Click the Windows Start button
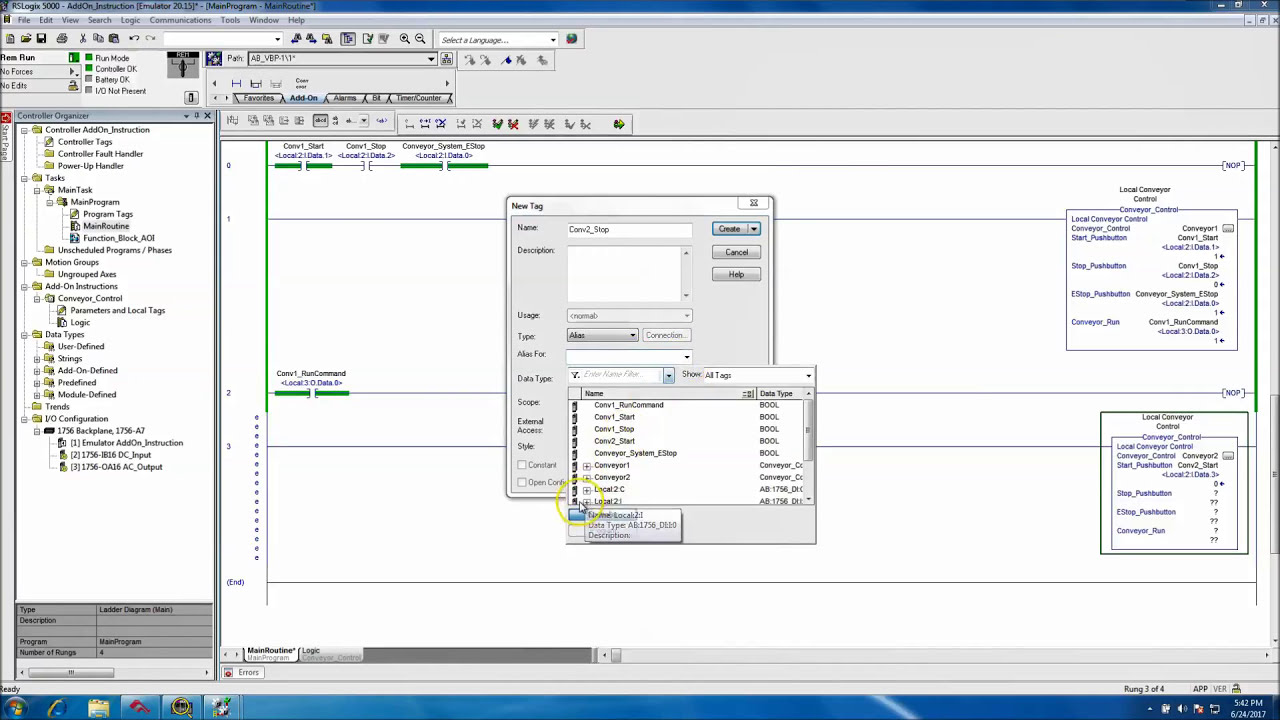 click(16, 709)
